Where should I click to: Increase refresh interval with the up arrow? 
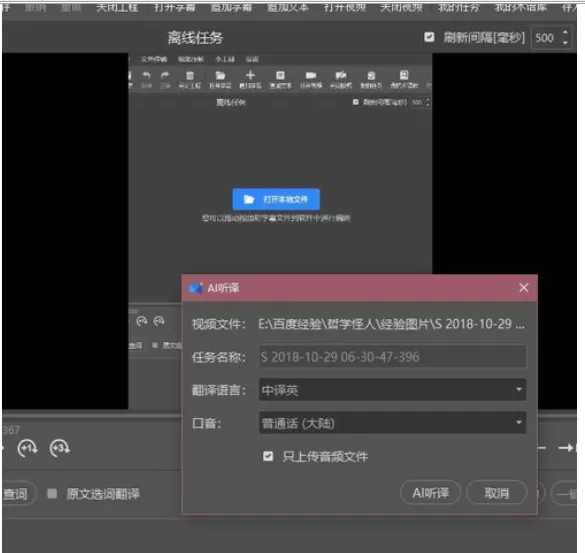click(565, 32)
